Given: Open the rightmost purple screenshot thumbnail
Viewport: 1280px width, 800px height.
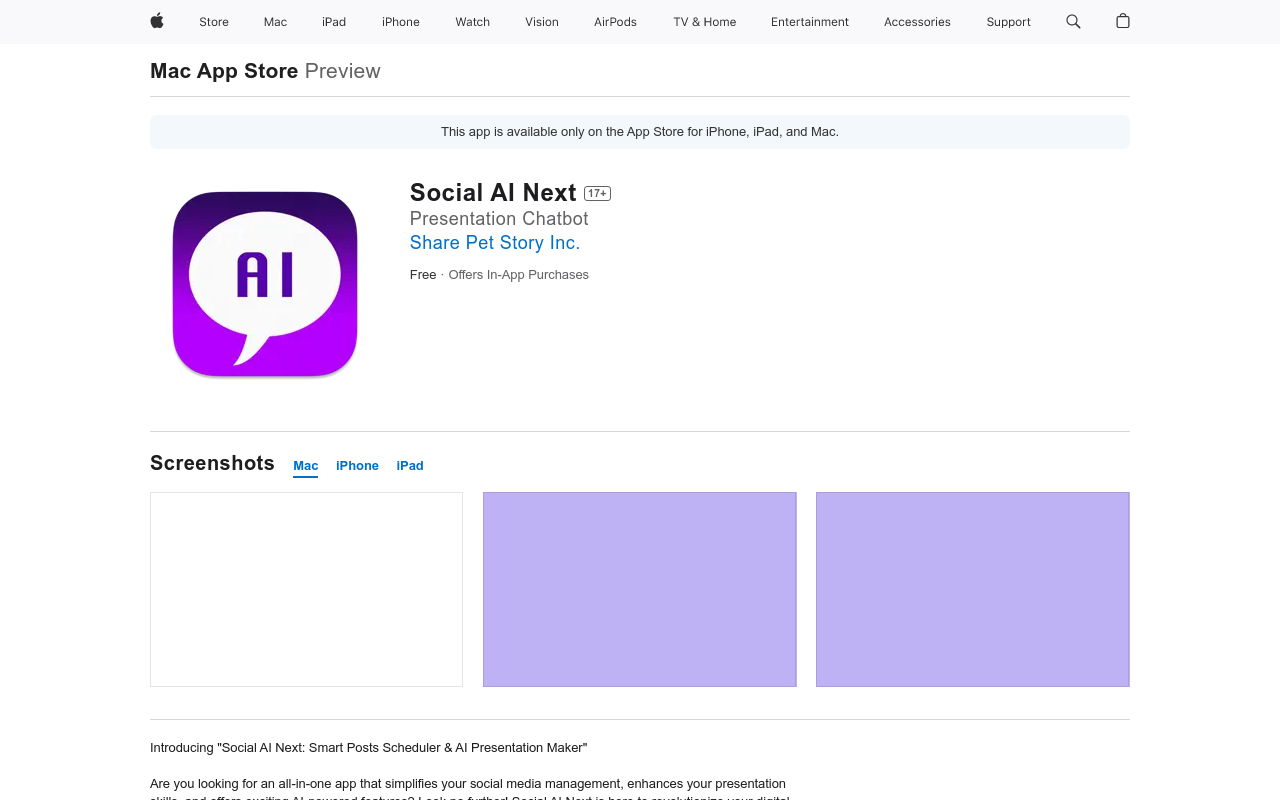Looking at the screenshot, I should coord(973,589).
